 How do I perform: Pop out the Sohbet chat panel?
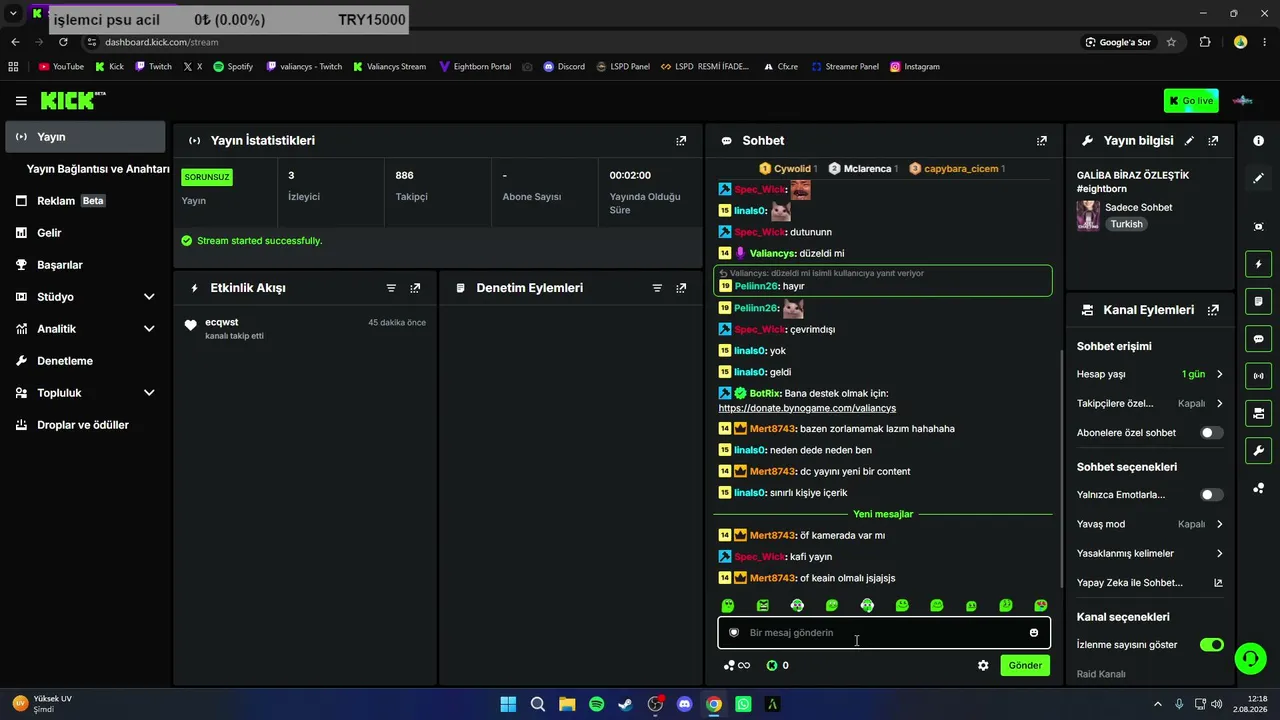1042,141
